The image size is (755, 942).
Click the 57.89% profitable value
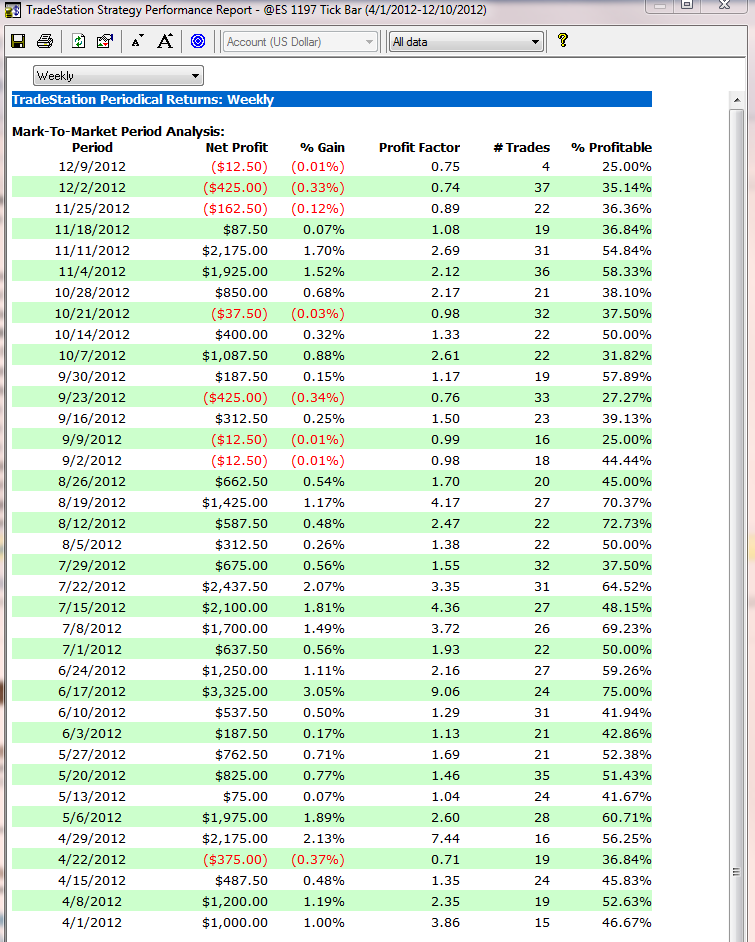(627, 377)
